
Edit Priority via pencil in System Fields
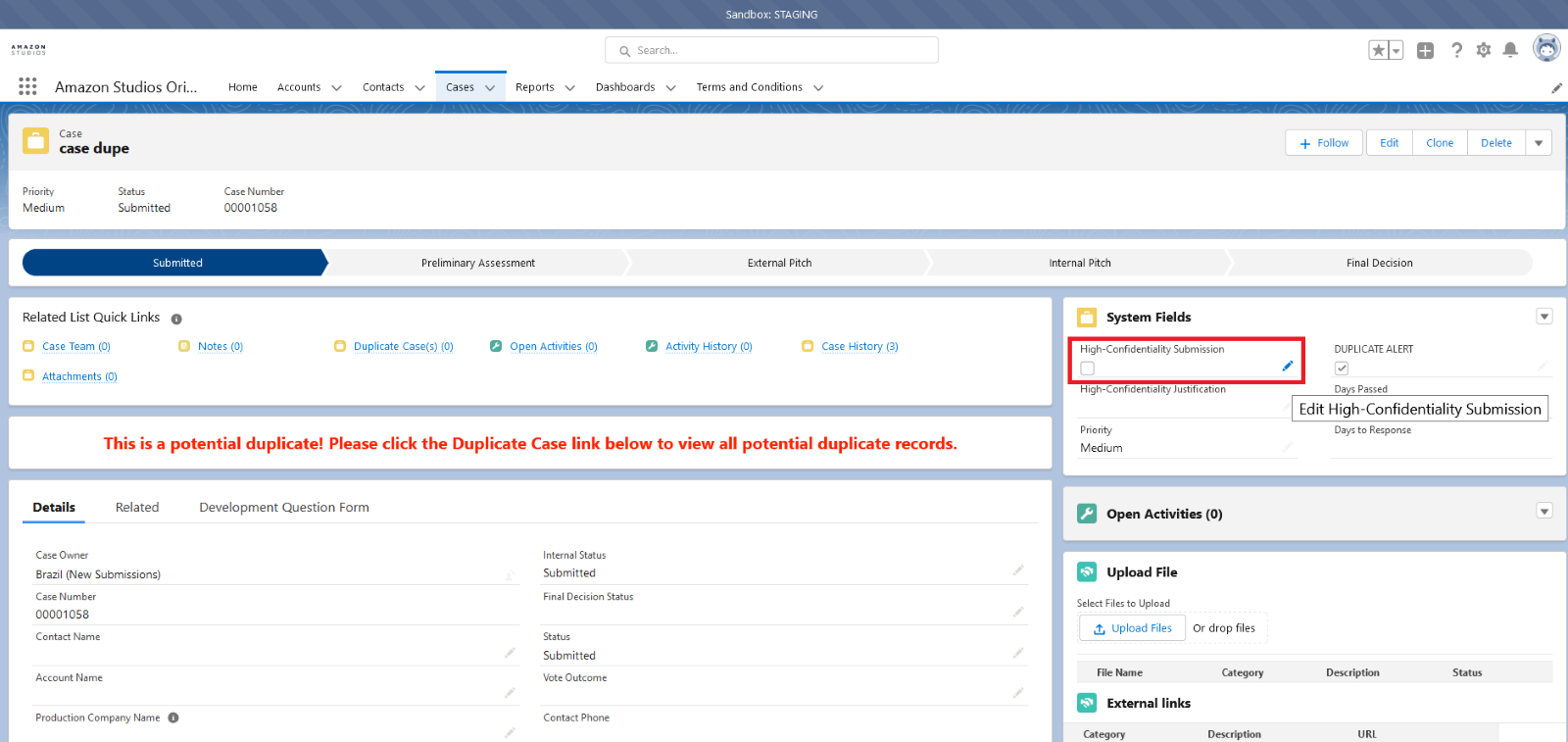click(1288, 447)
